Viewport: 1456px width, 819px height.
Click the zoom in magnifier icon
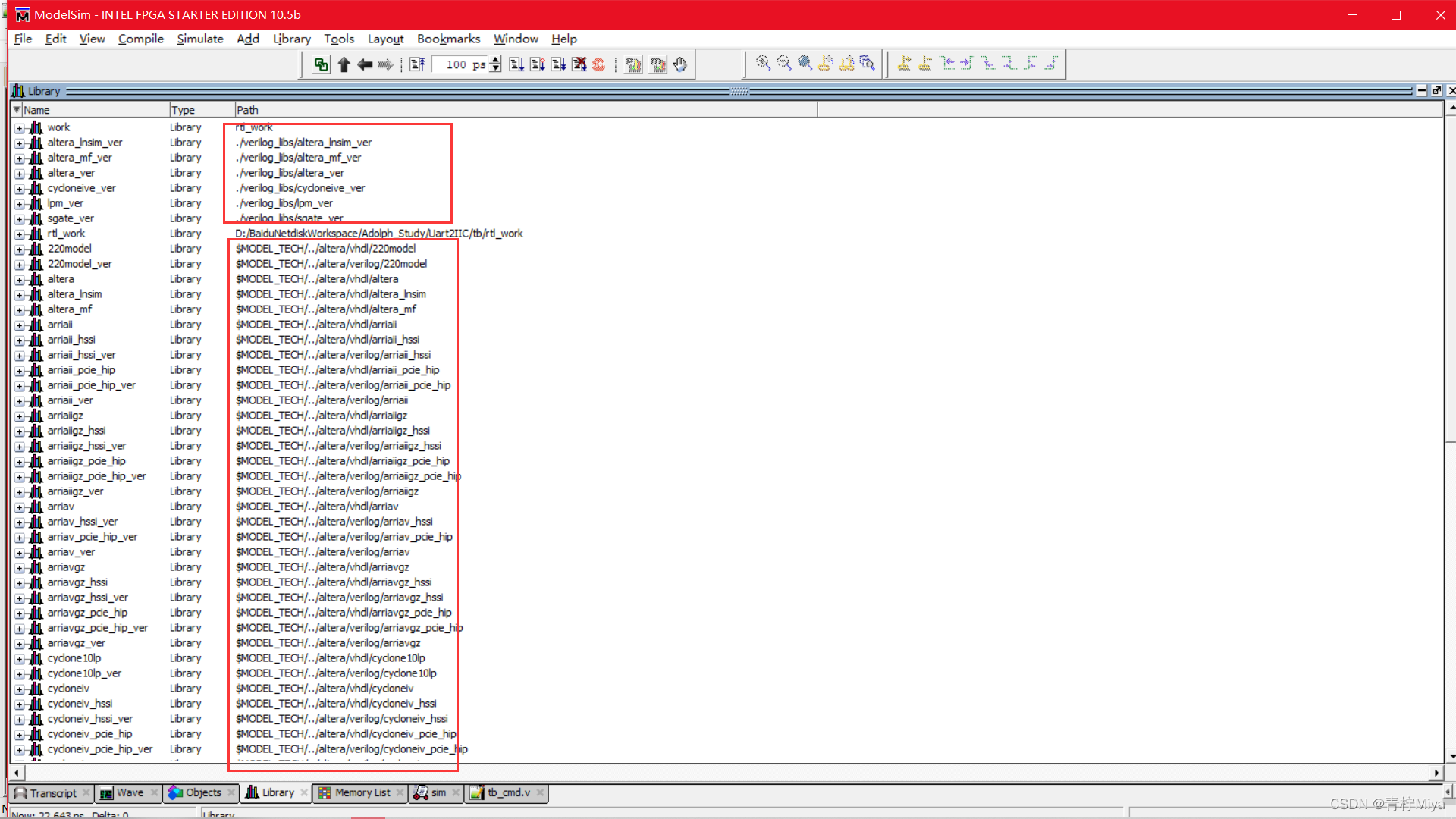[x=763, y=64]
